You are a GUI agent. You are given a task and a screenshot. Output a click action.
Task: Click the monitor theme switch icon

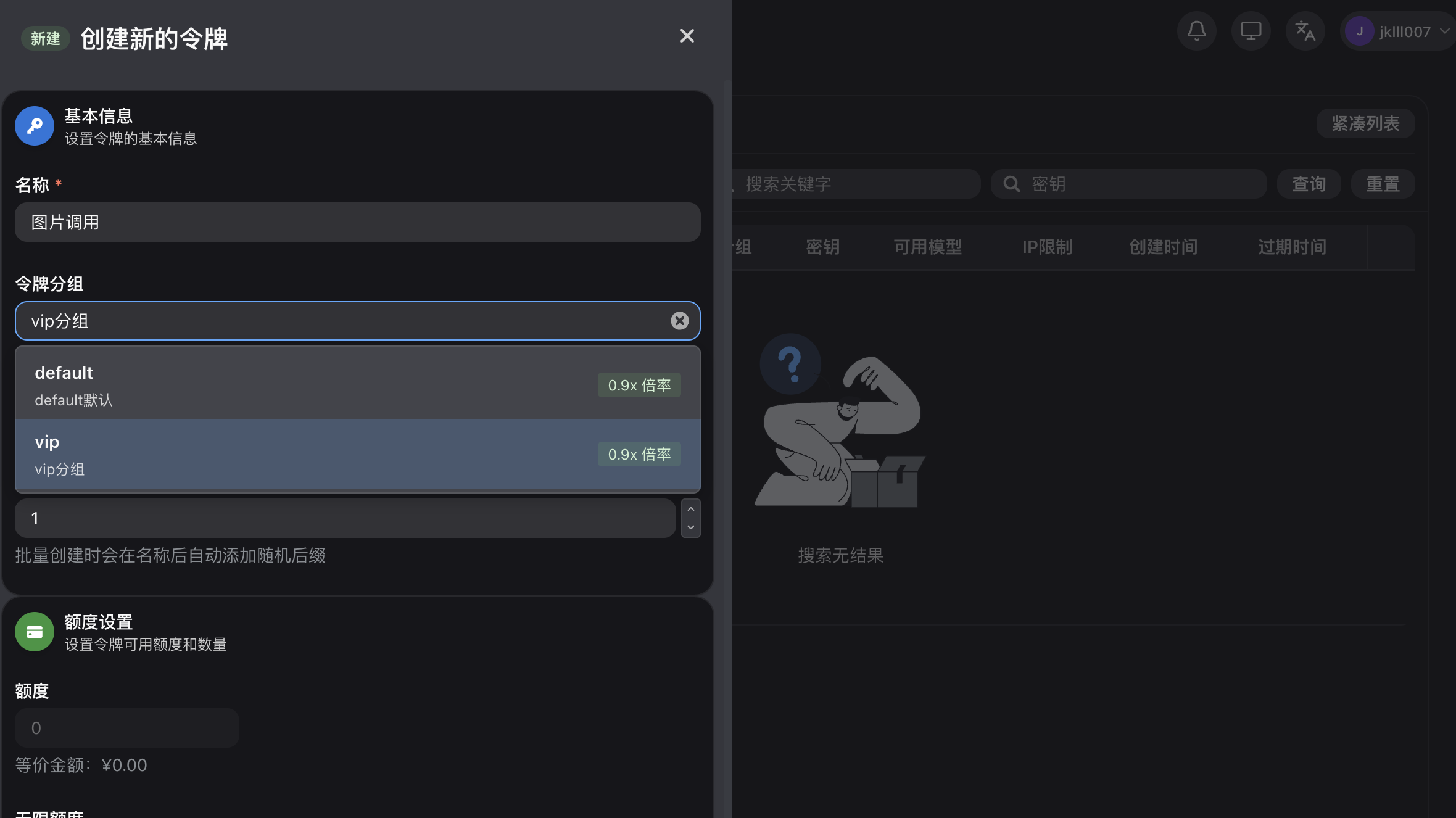pos(1251,31)
